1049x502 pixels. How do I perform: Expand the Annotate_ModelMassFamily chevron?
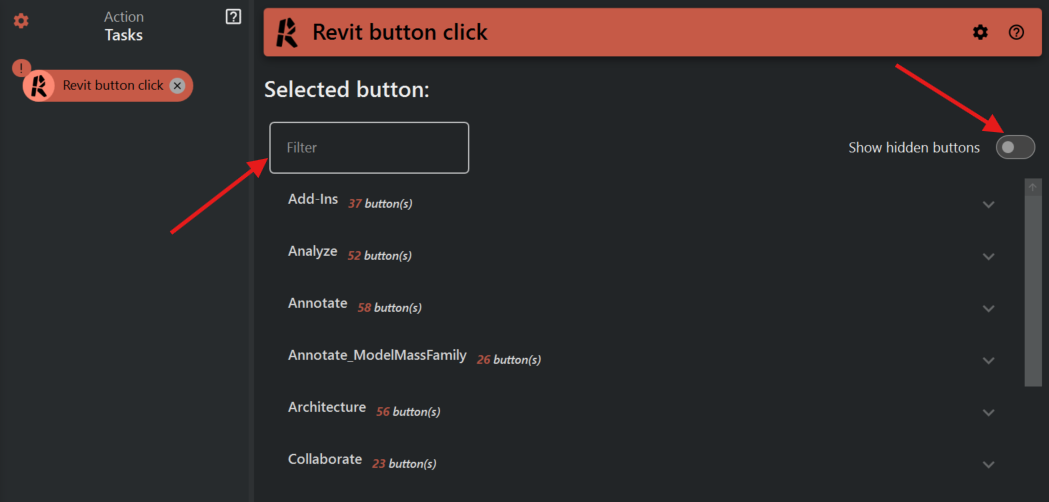[989, 360]
